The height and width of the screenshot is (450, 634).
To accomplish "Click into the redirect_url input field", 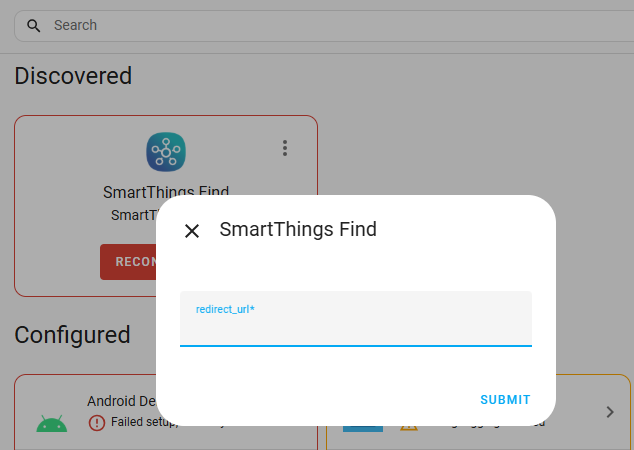I will coord(356,319).
